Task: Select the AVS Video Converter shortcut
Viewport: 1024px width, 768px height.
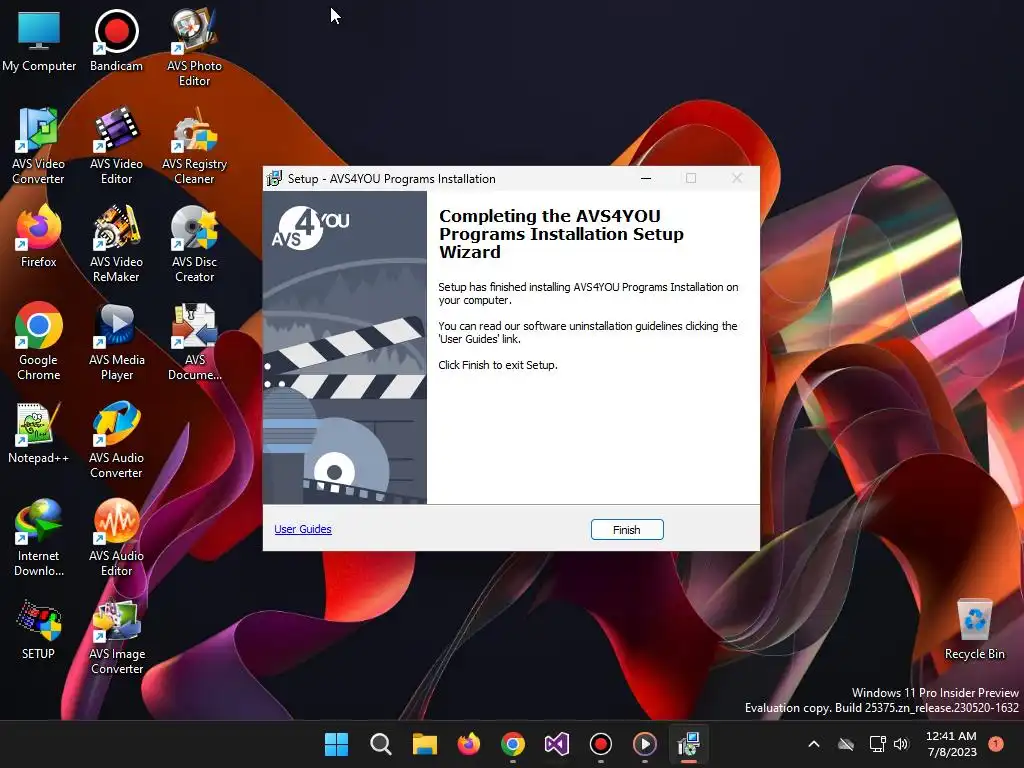Action: 39,146
